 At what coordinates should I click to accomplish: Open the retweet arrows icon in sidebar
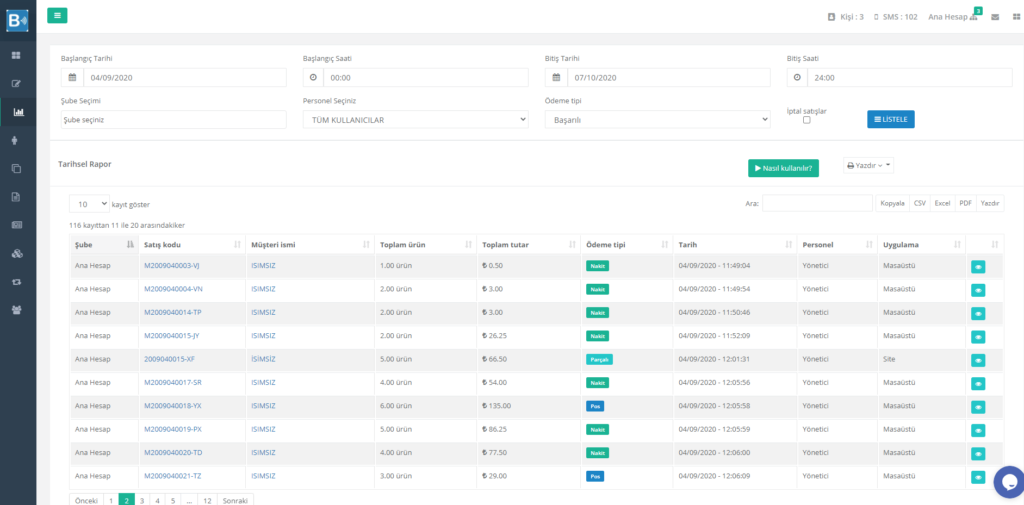click(x=17, y=282)
